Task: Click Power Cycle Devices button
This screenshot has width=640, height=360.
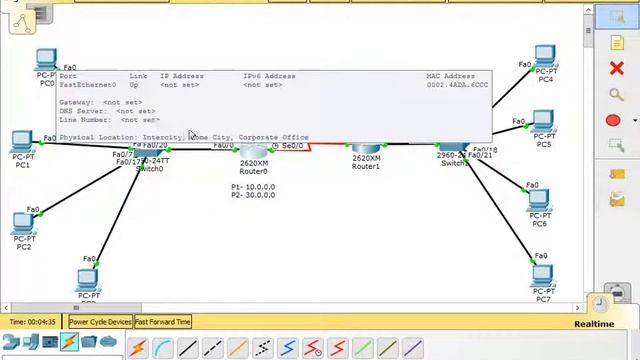Action: [x=100, y=322]
